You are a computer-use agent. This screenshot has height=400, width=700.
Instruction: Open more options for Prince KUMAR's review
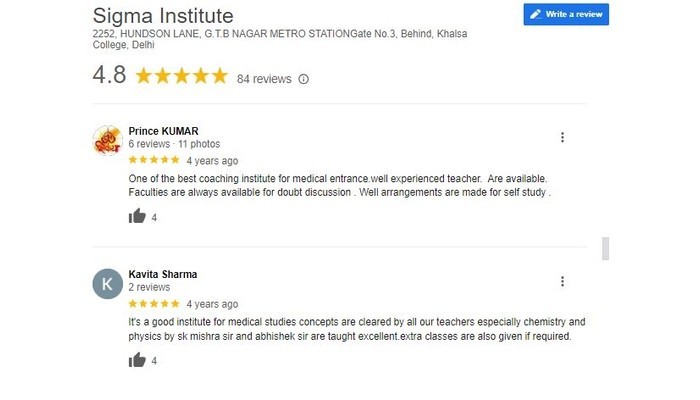coord(562,138)
